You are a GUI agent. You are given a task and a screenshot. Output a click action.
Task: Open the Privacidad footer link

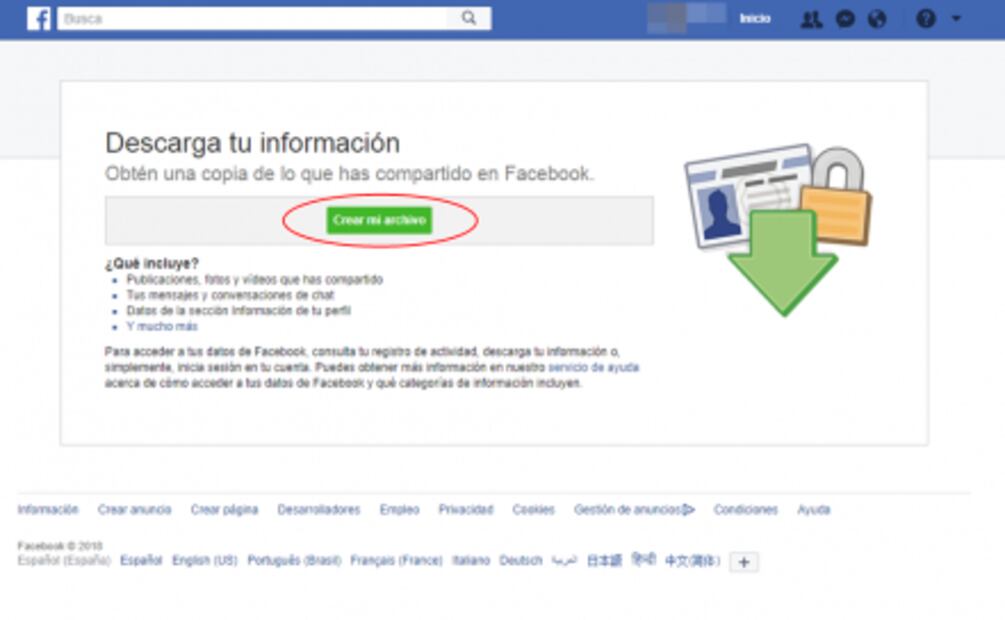click(x=465, y=510)
